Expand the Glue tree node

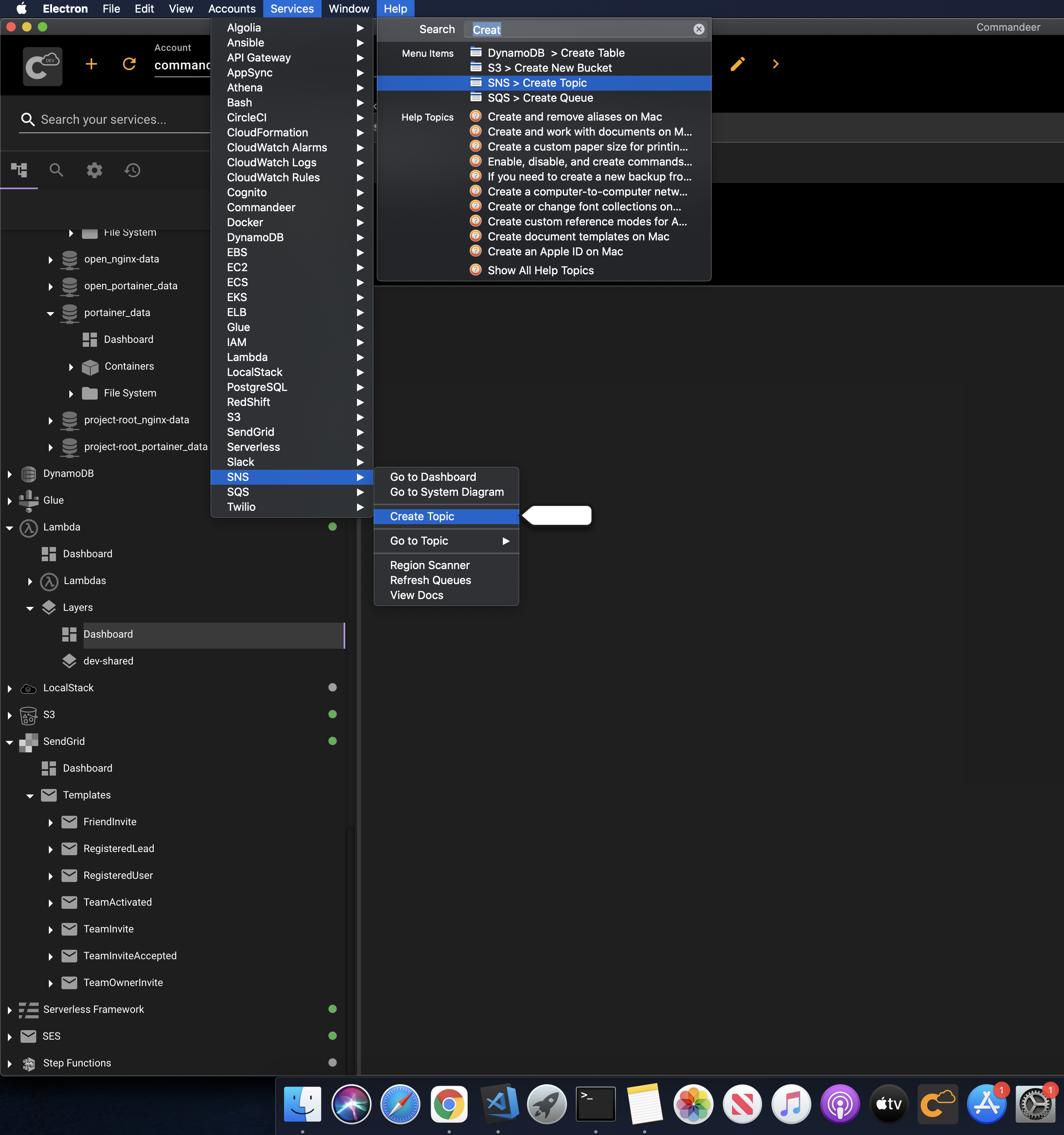click(x=10, y=501)
